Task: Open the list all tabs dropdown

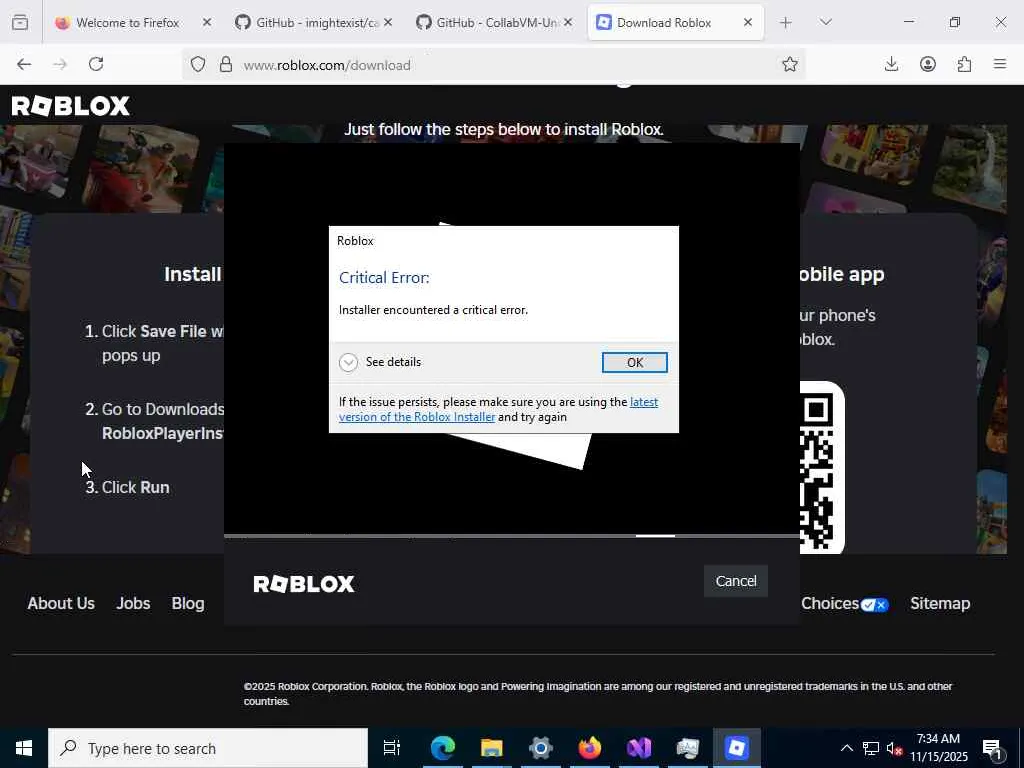Action: (825, 23)
